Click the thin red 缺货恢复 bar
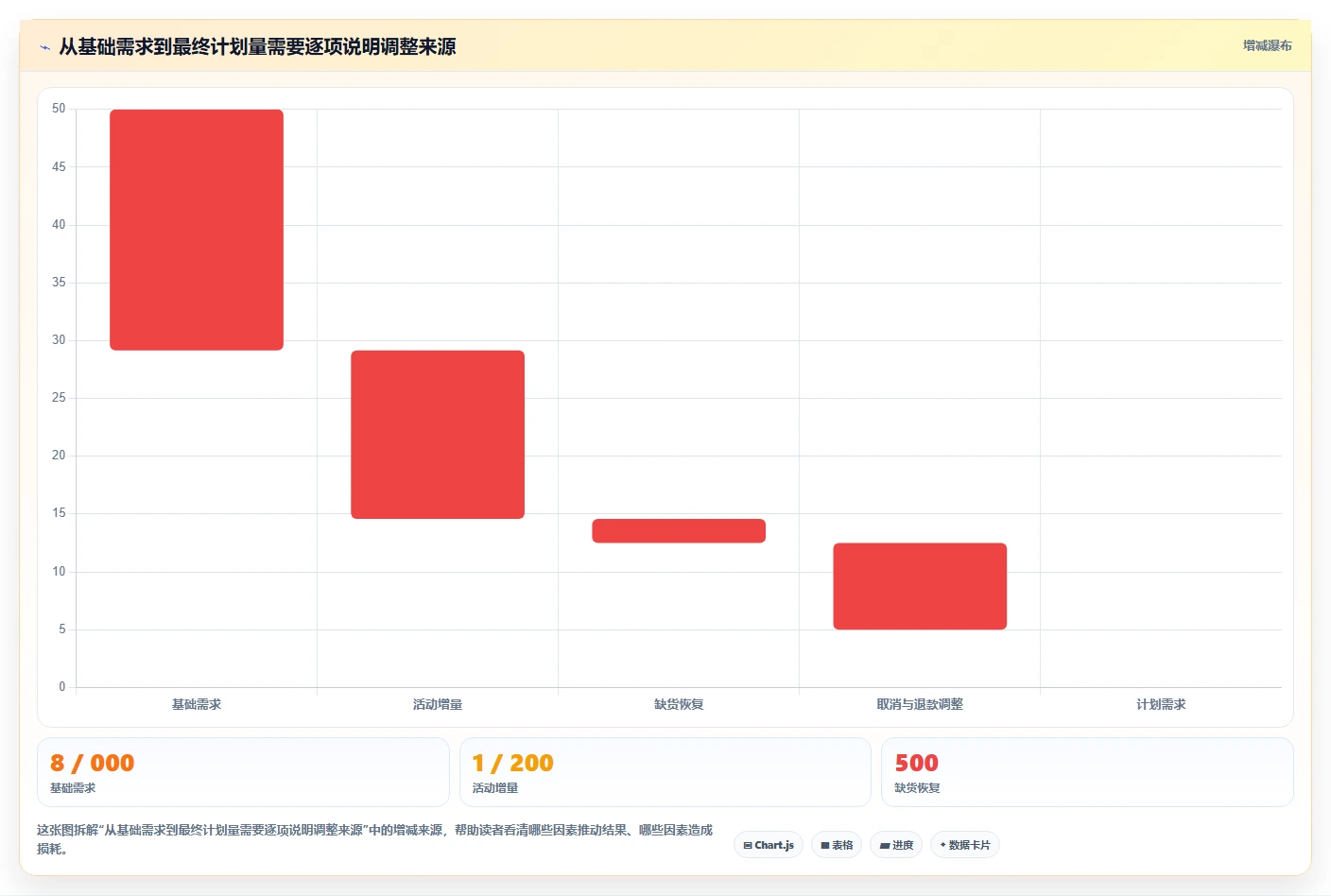 point(679,531)
